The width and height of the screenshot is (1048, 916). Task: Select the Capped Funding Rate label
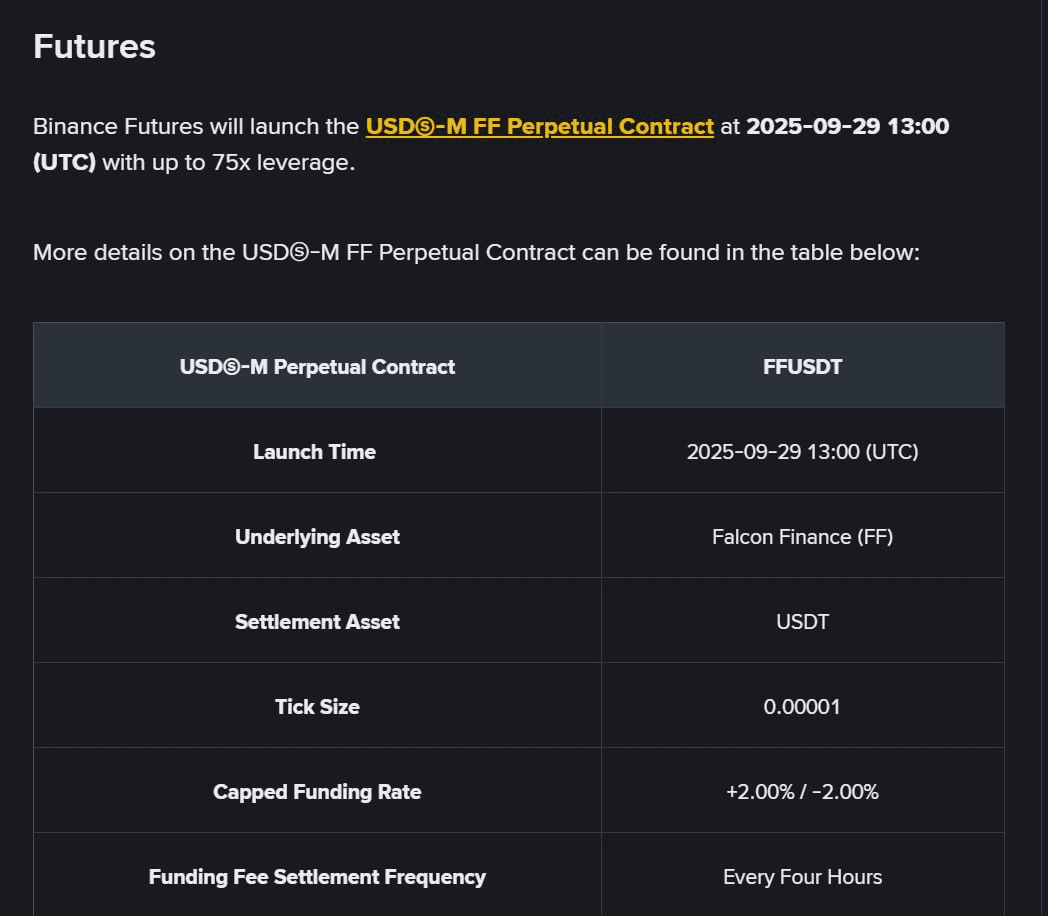(317, 791)
